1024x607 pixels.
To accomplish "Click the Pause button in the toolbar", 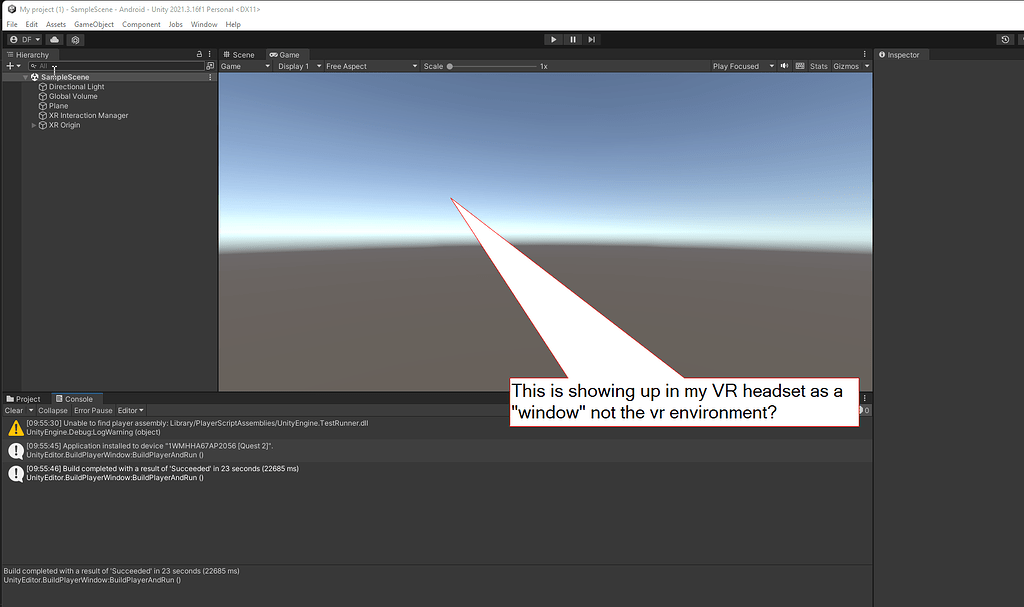I will (571, 39).
